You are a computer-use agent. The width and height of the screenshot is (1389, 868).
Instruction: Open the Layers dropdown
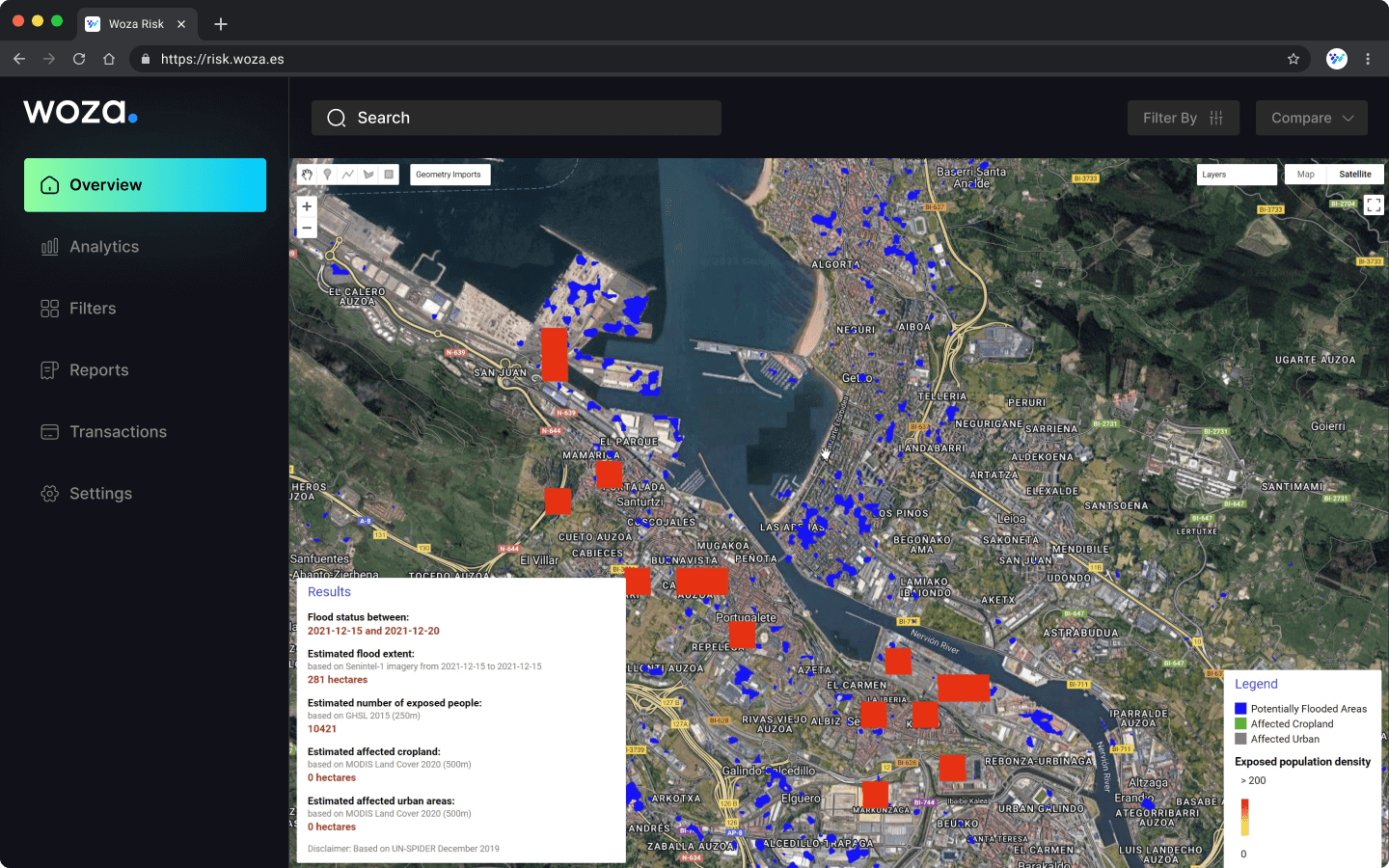(1237, 175)
